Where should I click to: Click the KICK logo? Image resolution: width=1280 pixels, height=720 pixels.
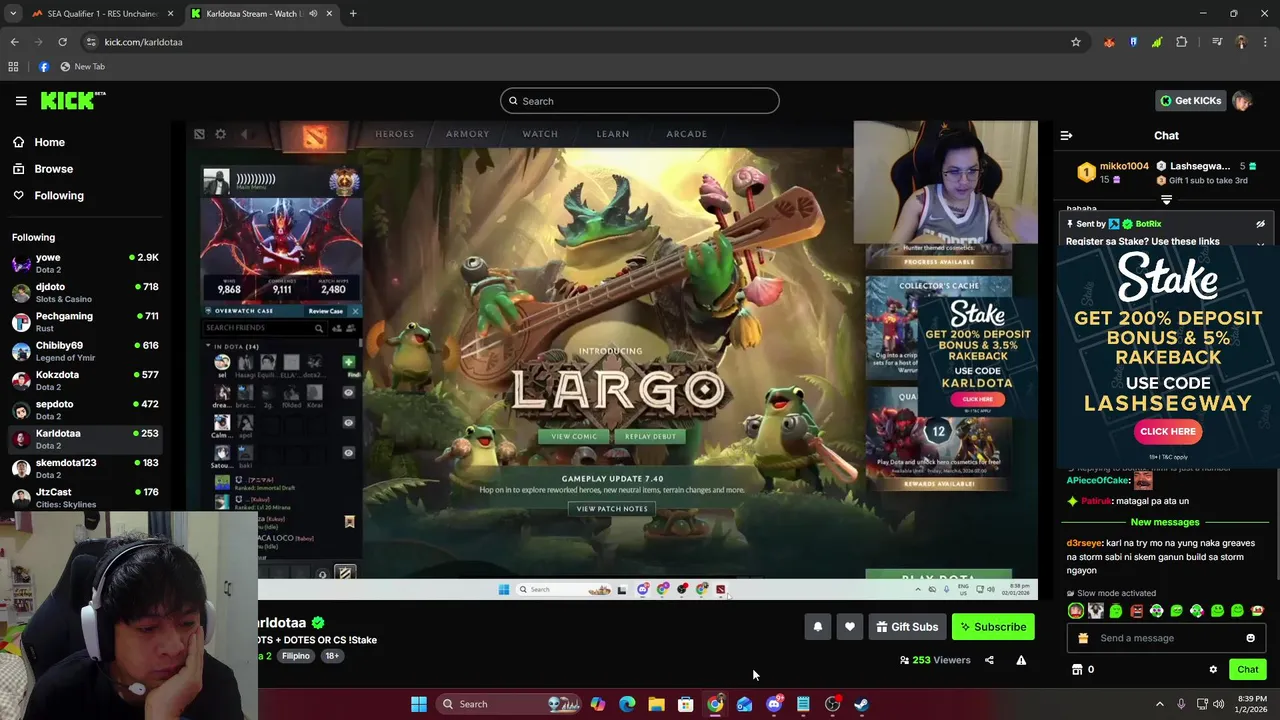73,100
